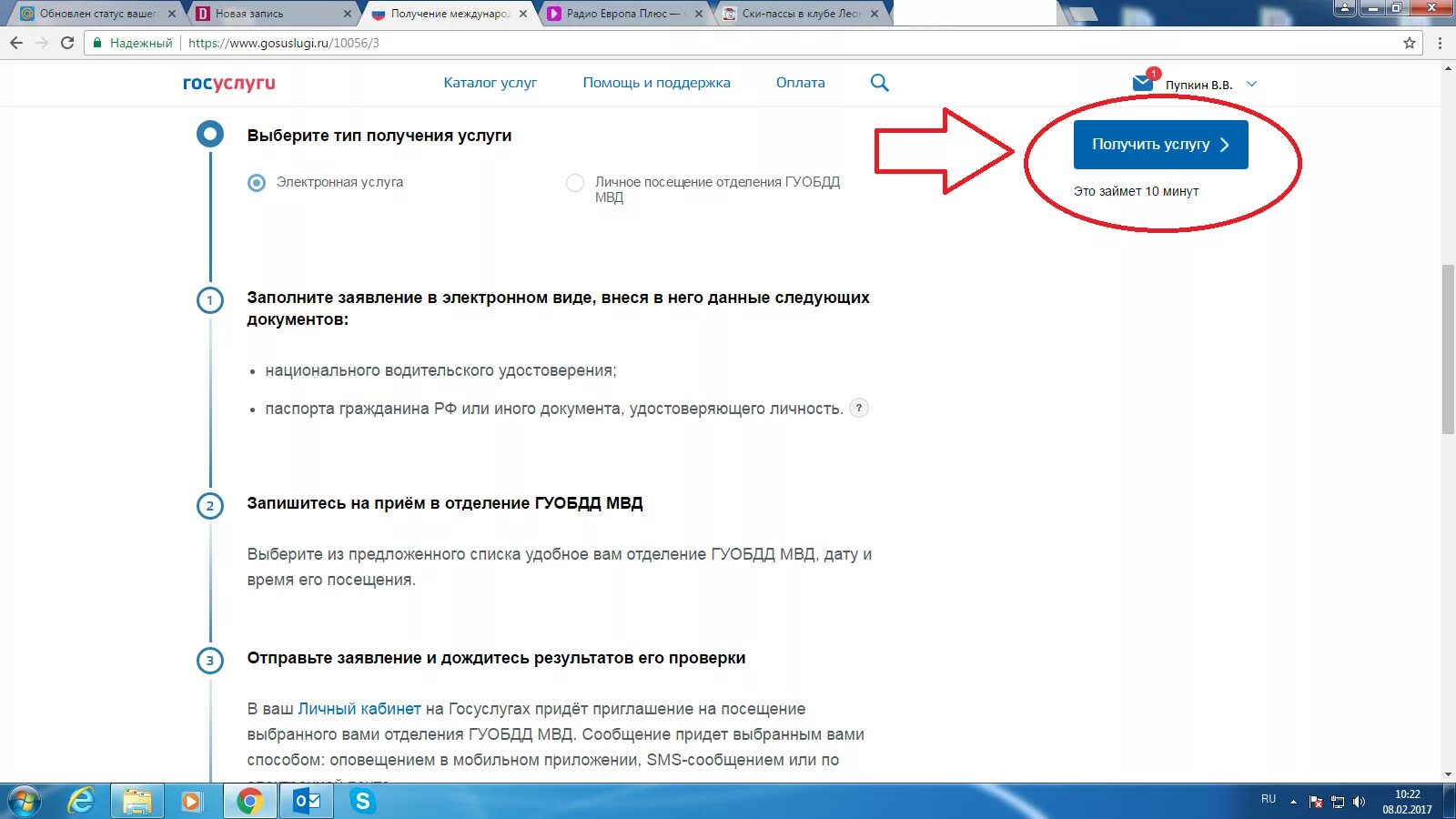The height and width of the screenshot is (819, 1456).
Task: Go to 'Оплата' page
Action: coord(800,83)
